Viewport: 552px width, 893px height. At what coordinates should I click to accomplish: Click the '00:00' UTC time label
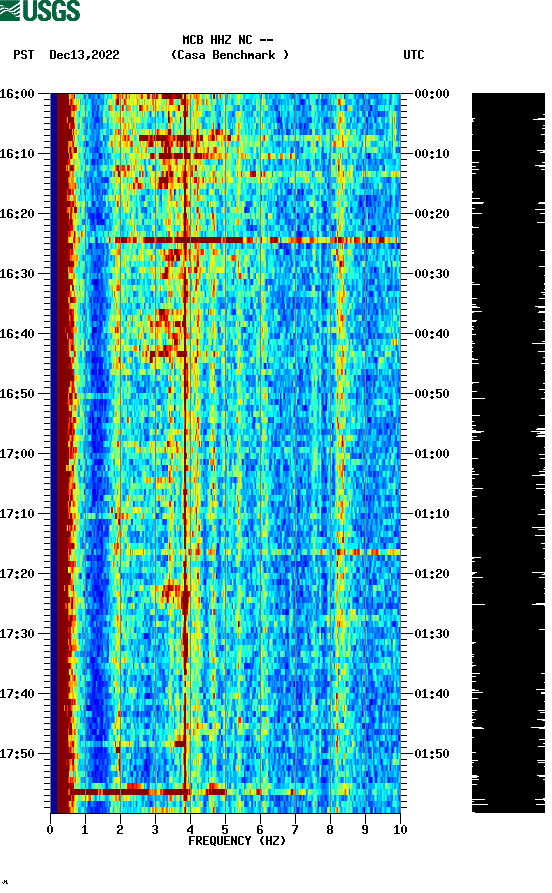pyautogui.click(x=432, y=93)
